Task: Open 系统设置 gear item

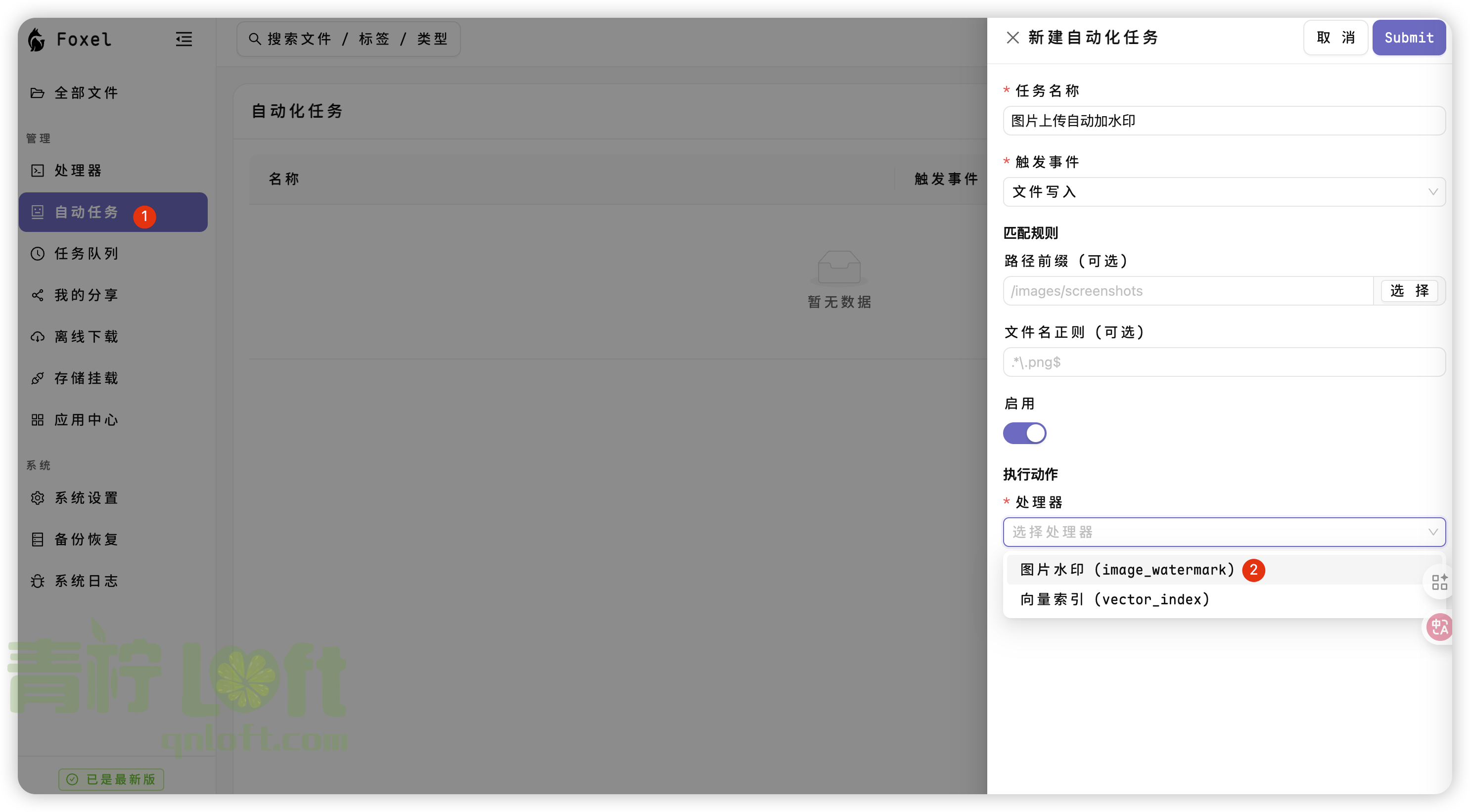Action: [86, 497]
